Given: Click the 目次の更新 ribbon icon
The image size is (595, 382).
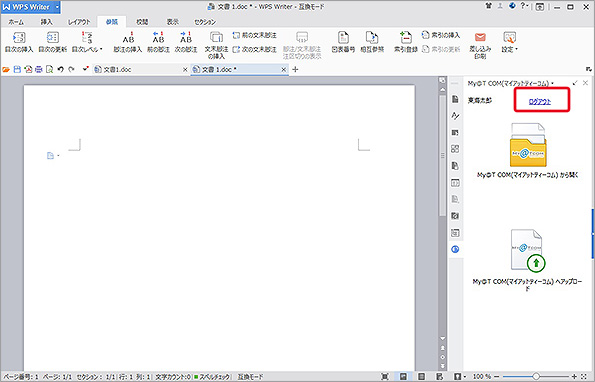Looking at the screenshot, I should pyautogui.click(x=53, y=38).
